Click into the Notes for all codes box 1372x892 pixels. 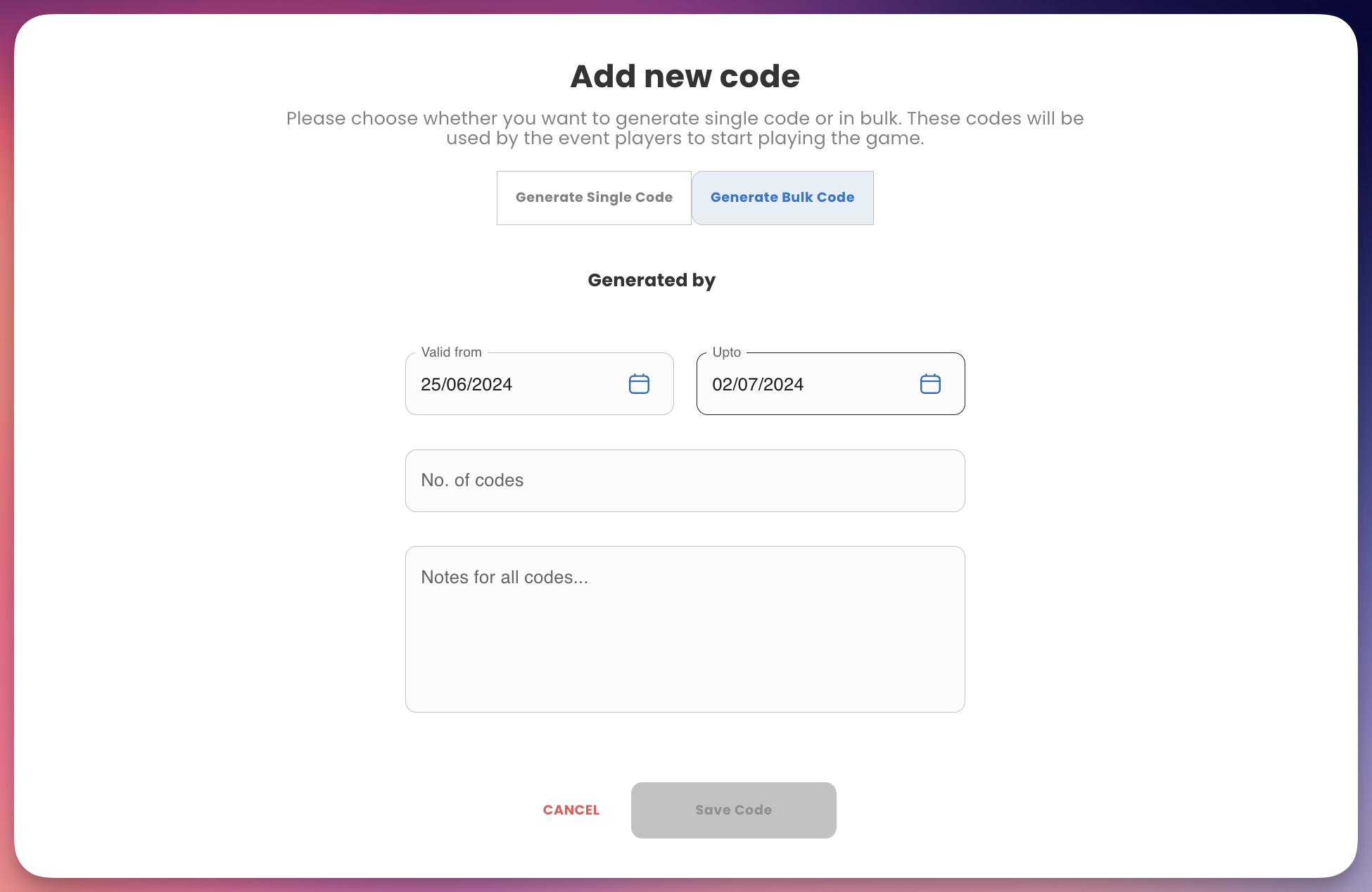pos(685,629)
